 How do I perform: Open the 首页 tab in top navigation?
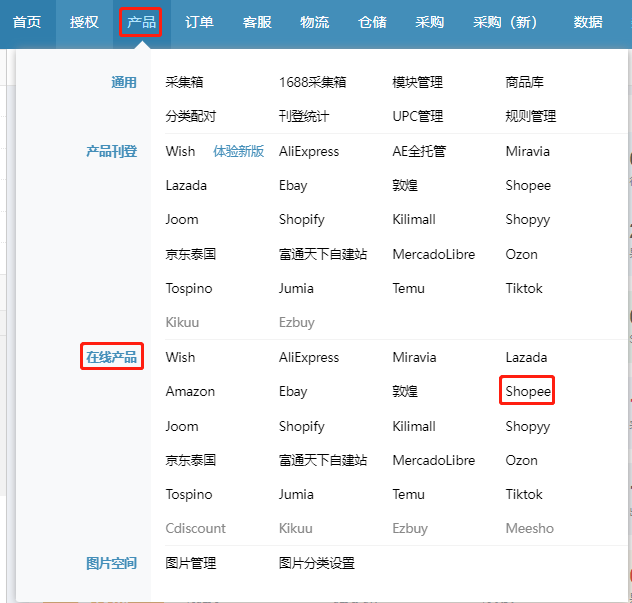[x=27, y=22]
